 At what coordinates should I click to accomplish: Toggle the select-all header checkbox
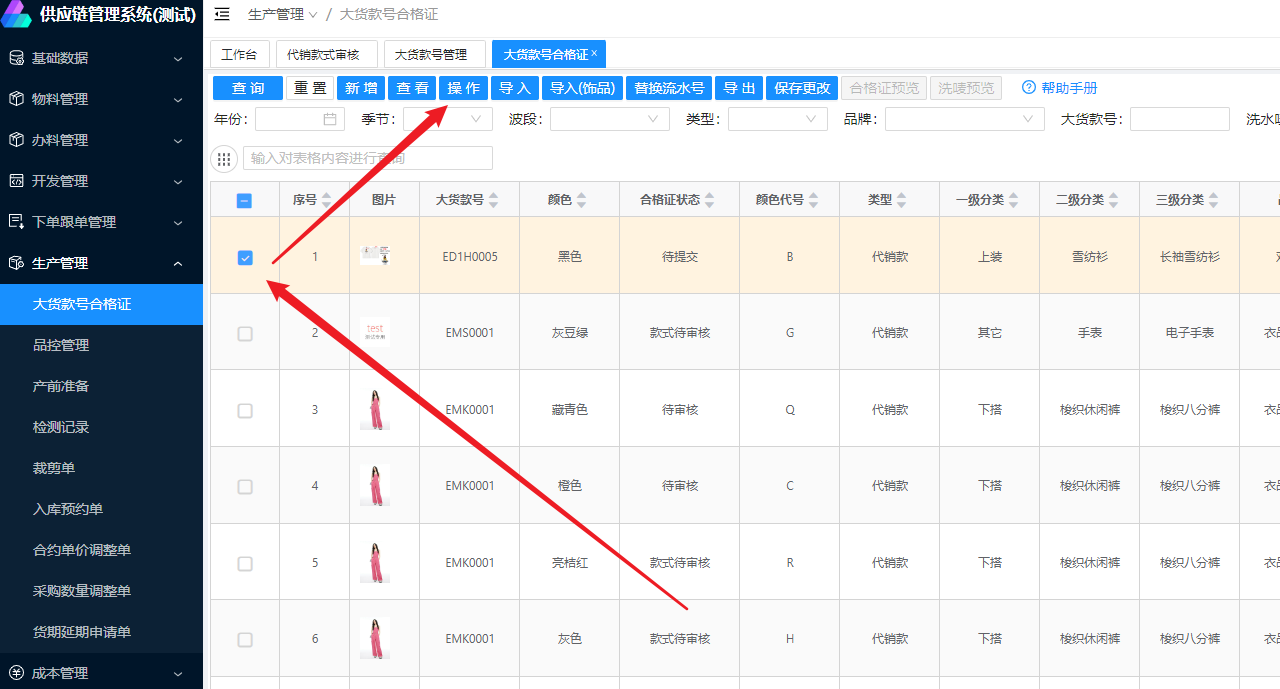[x=245, y=200]
